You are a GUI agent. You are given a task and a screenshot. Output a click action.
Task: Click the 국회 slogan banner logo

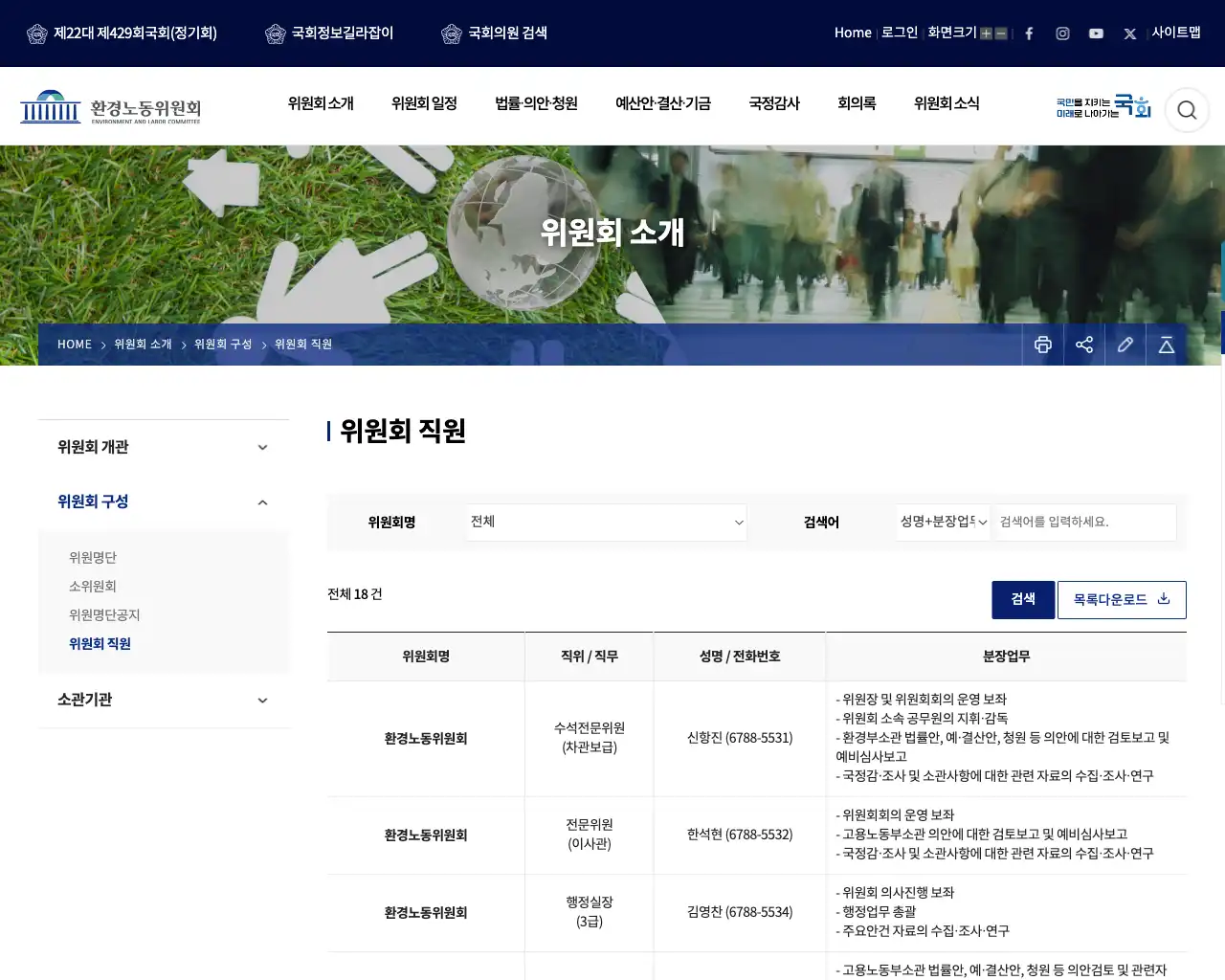1103,106
